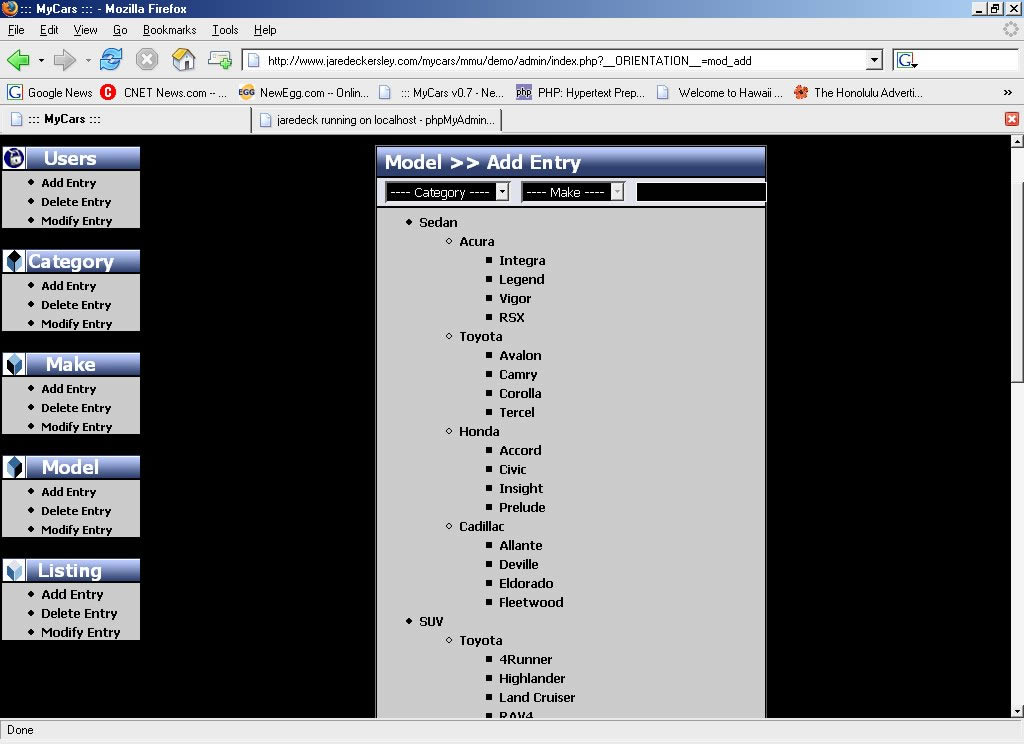Reload the page with the refresh icon

click(x=111, y=59)
